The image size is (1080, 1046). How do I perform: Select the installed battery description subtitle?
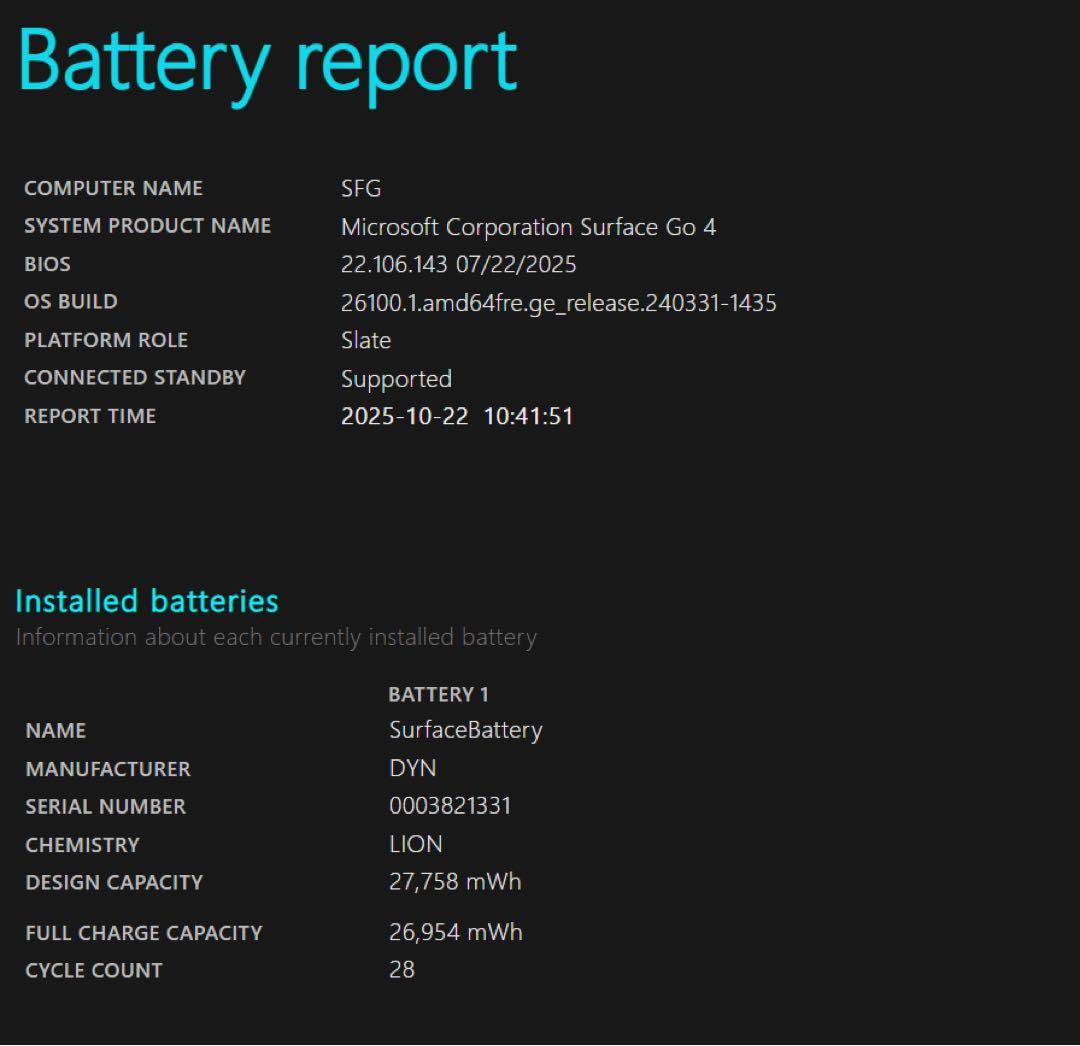276,637
